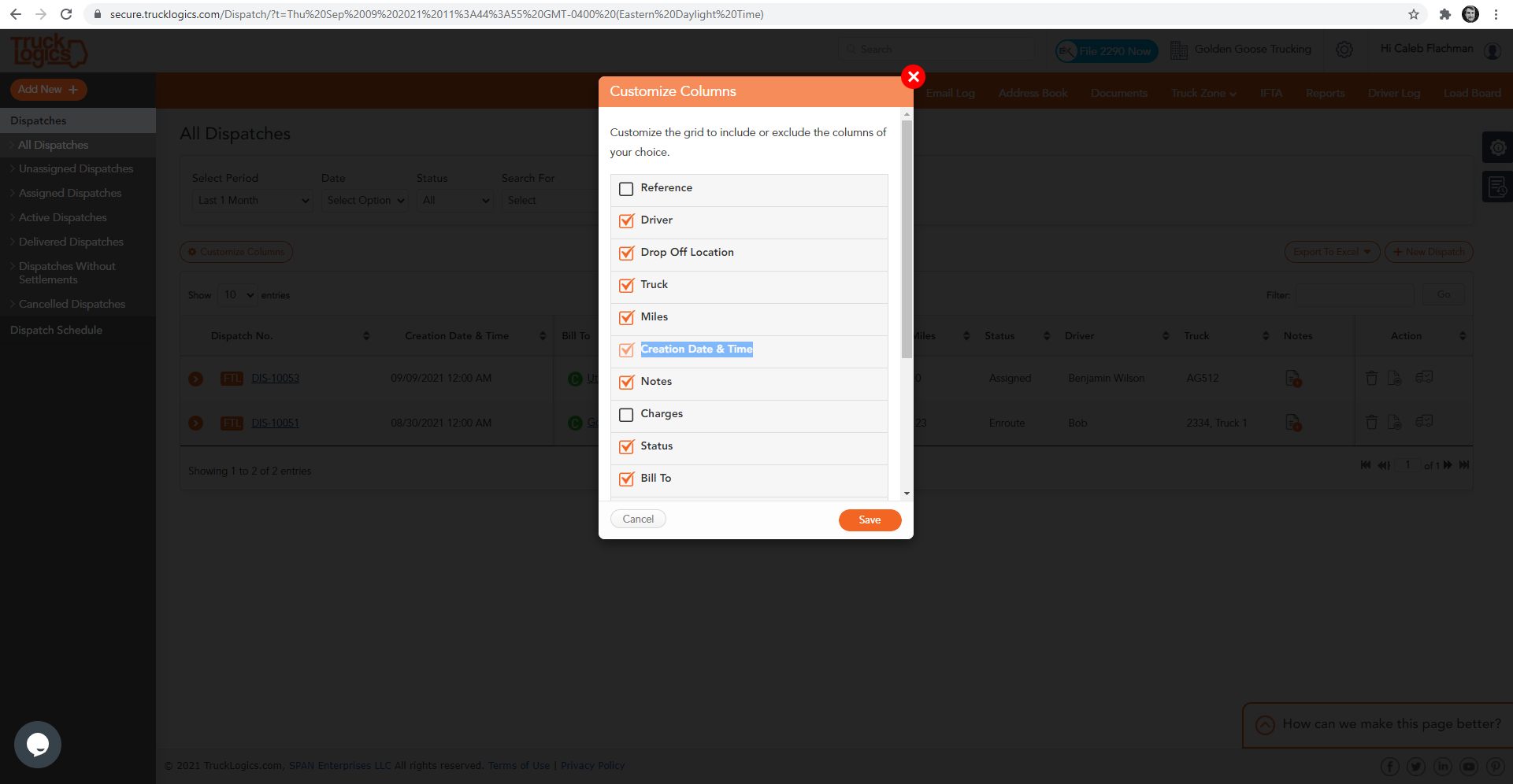Disable the Notes column checkbox
The image size is (1513, 784).
pyautogui.click(x=626, y=383)
